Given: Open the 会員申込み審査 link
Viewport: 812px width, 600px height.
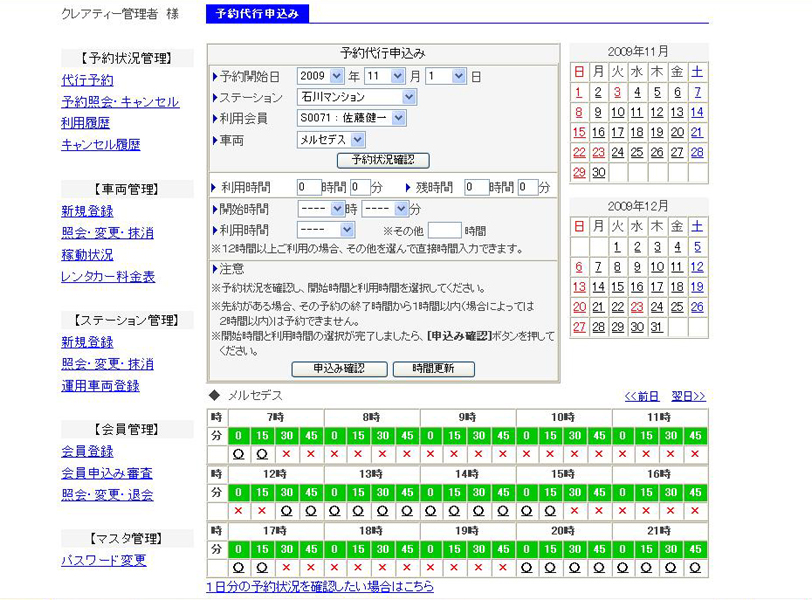Looking at the screenshot, I should click(x=107, y=473).
